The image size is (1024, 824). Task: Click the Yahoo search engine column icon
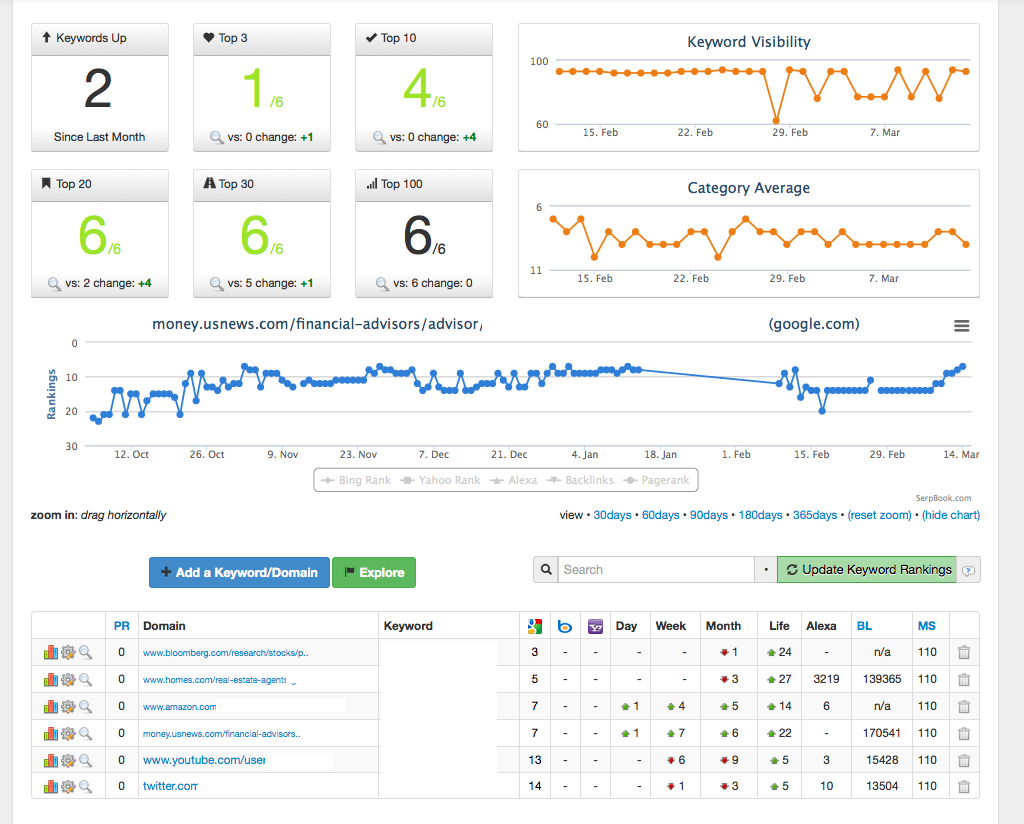pyautogui.click(x=595, y=626)
